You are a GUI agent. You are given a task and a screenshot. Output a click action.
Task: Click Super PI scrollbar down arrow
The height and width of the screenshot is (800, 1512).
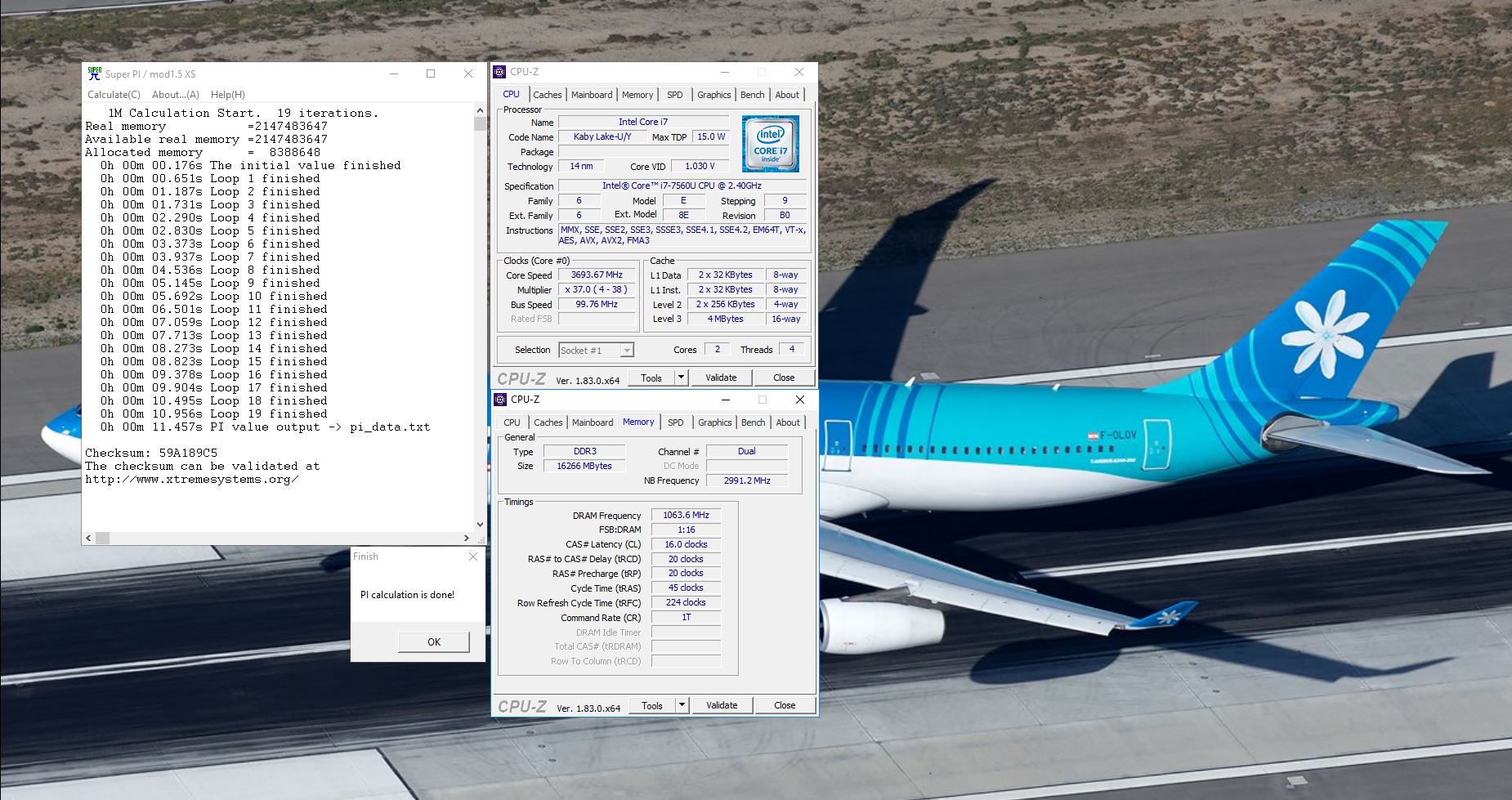480,525
